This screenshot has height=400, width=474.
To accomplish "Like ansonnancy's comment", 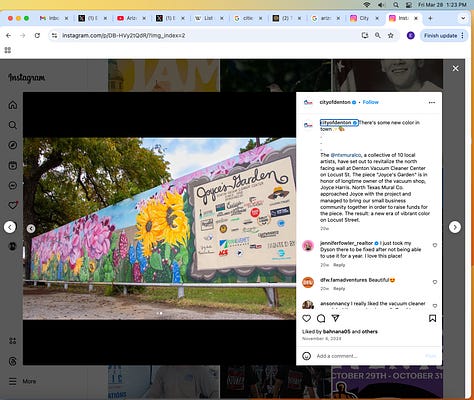I will pos(435,306).
